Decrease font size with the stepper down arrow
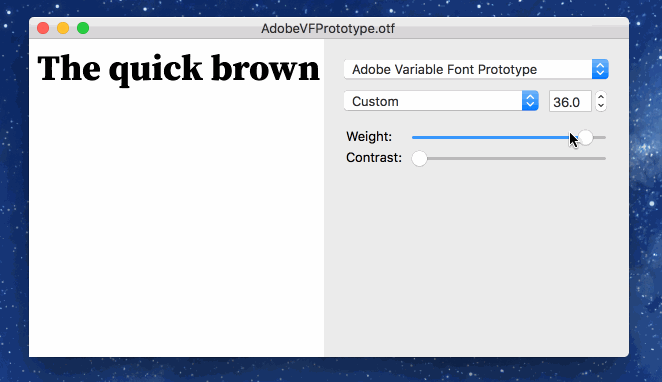Image resolution: width=662 pixels, height=382 pixels. point(601,106)
